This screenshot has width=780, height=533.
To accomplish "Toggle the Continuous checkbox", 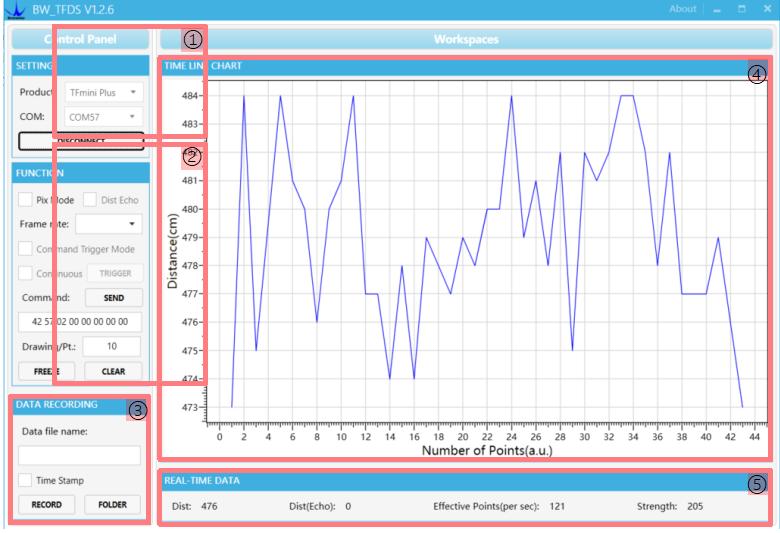I will 25,273.
